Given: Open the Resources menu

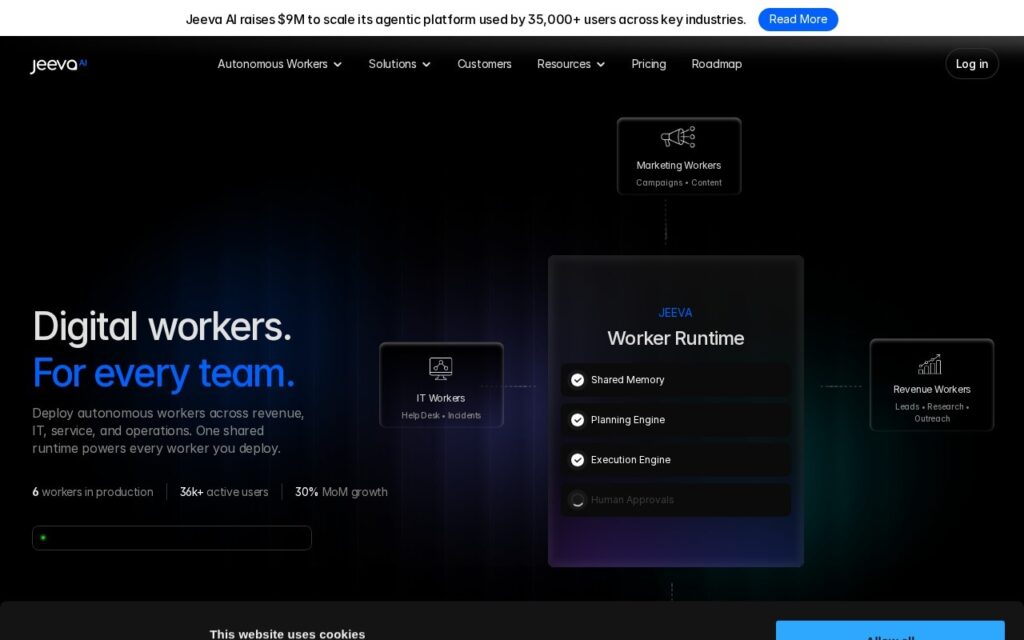Looking at the screenshot, I should [x=571, y=64].
